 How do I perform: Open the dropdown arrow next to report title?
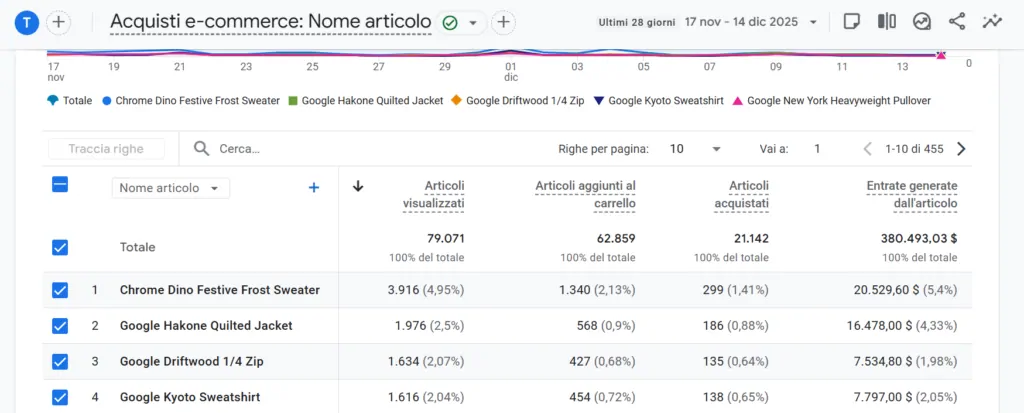pyautogui.click(x=473, y=23)
